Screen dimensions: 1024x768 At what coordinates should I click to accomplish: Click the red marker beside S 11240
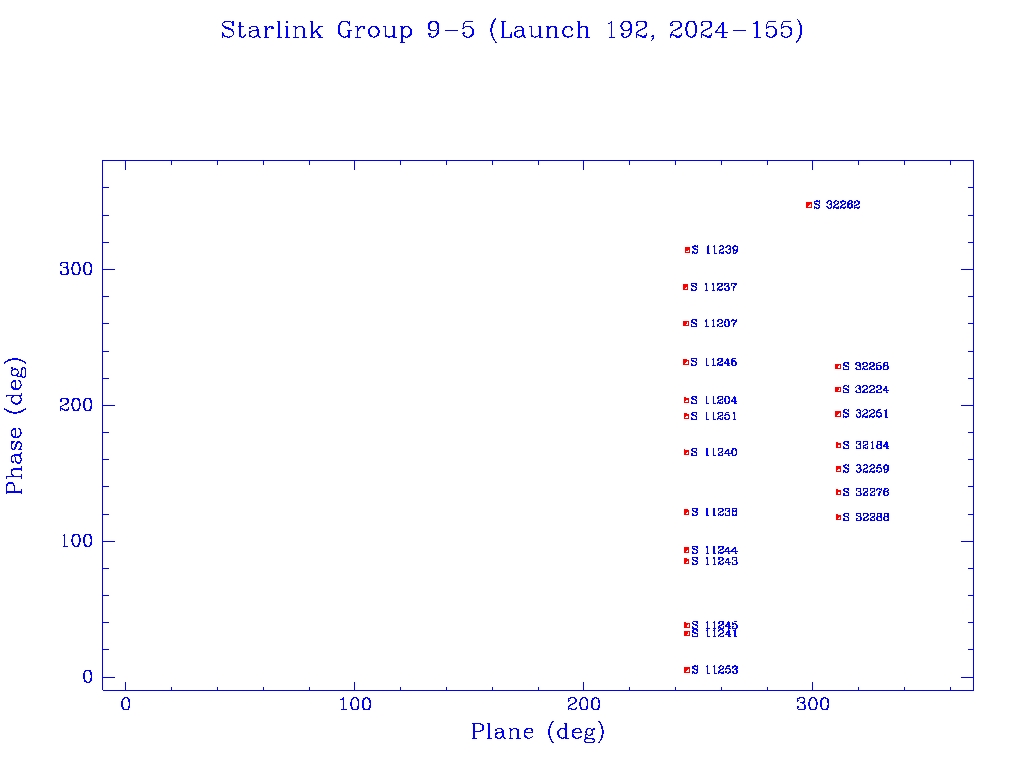tap(686, 453)
